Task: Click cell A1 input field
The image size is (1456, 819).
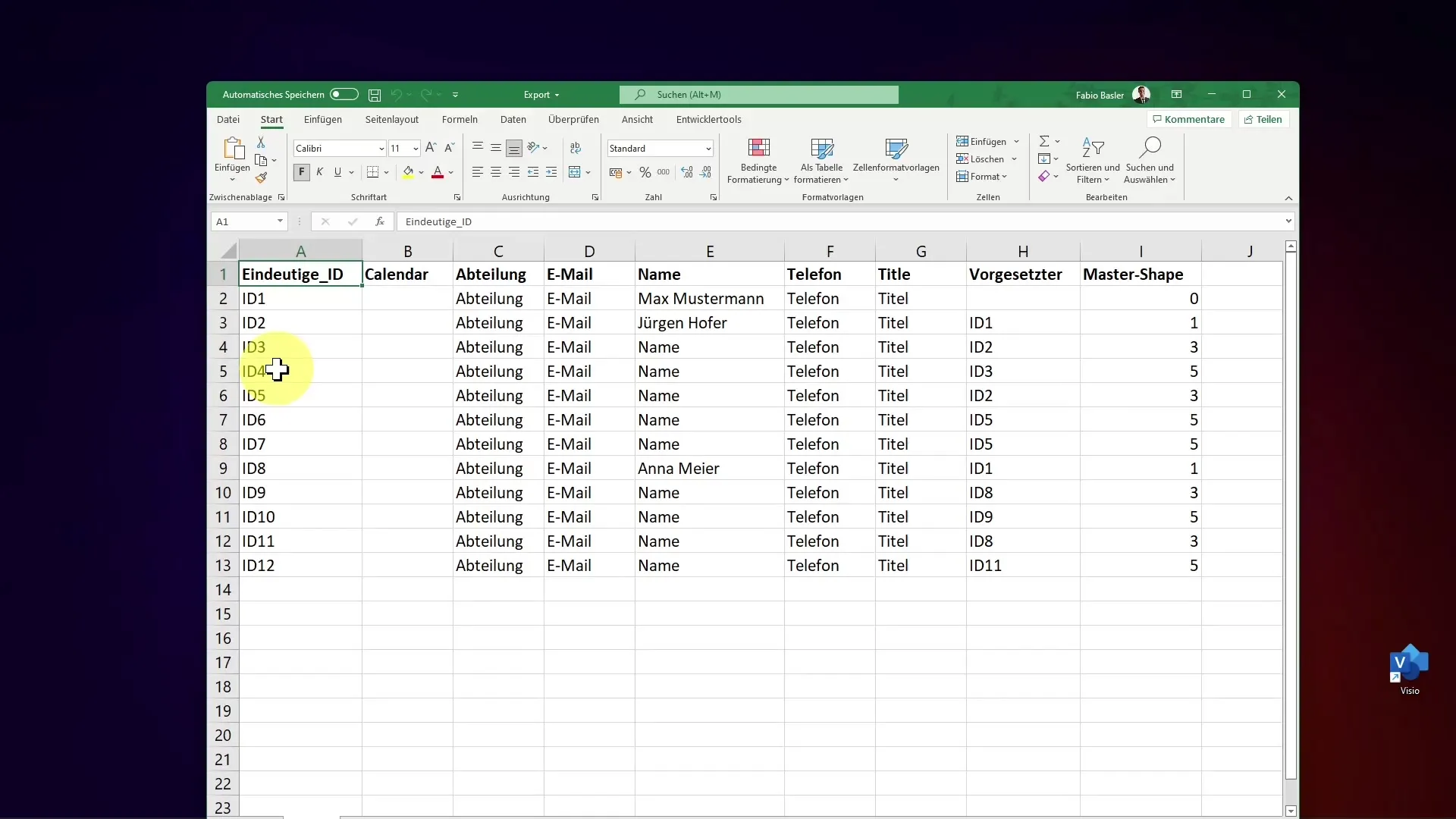Action: [300, 273]
